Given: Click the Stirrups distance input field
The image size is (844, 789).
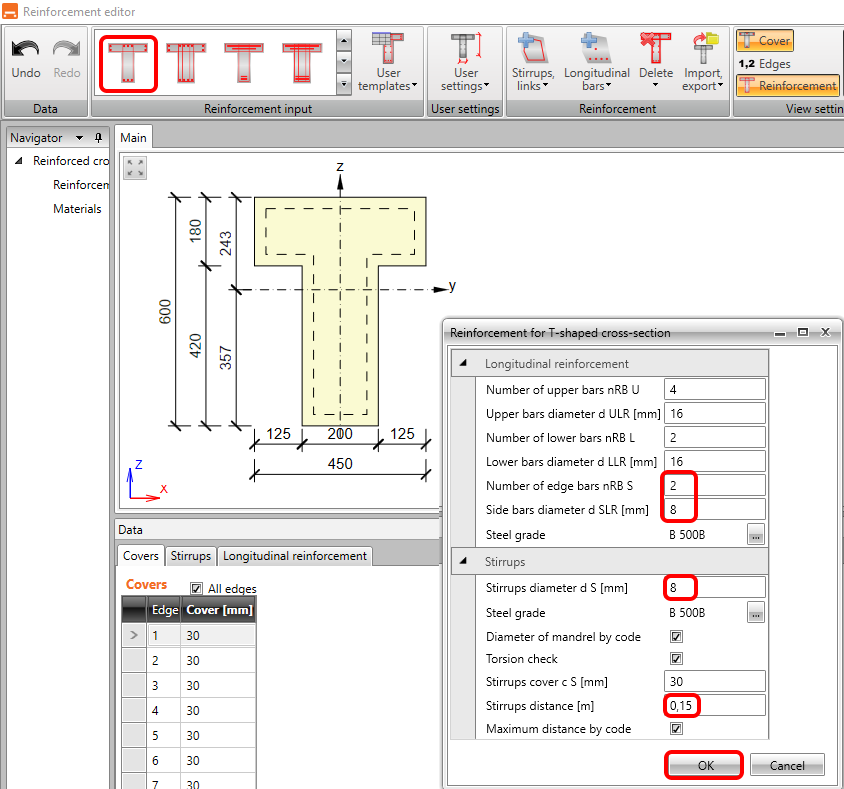Looking at the screenshot, I should [x=714, y=705].
